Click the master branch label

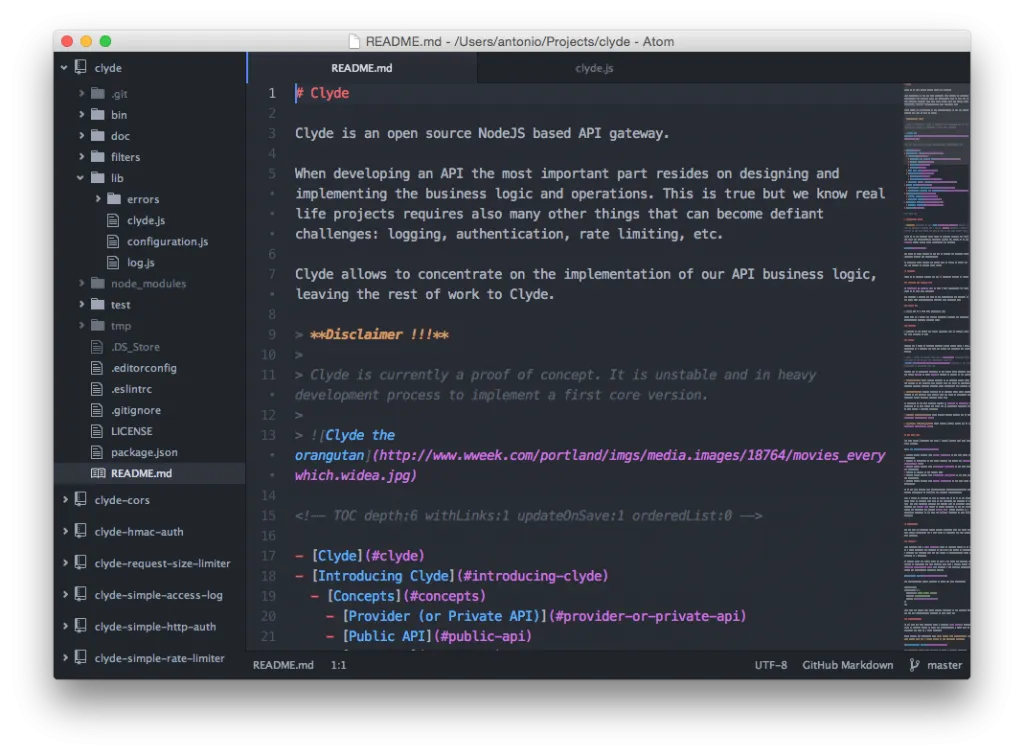pos(944,665)
